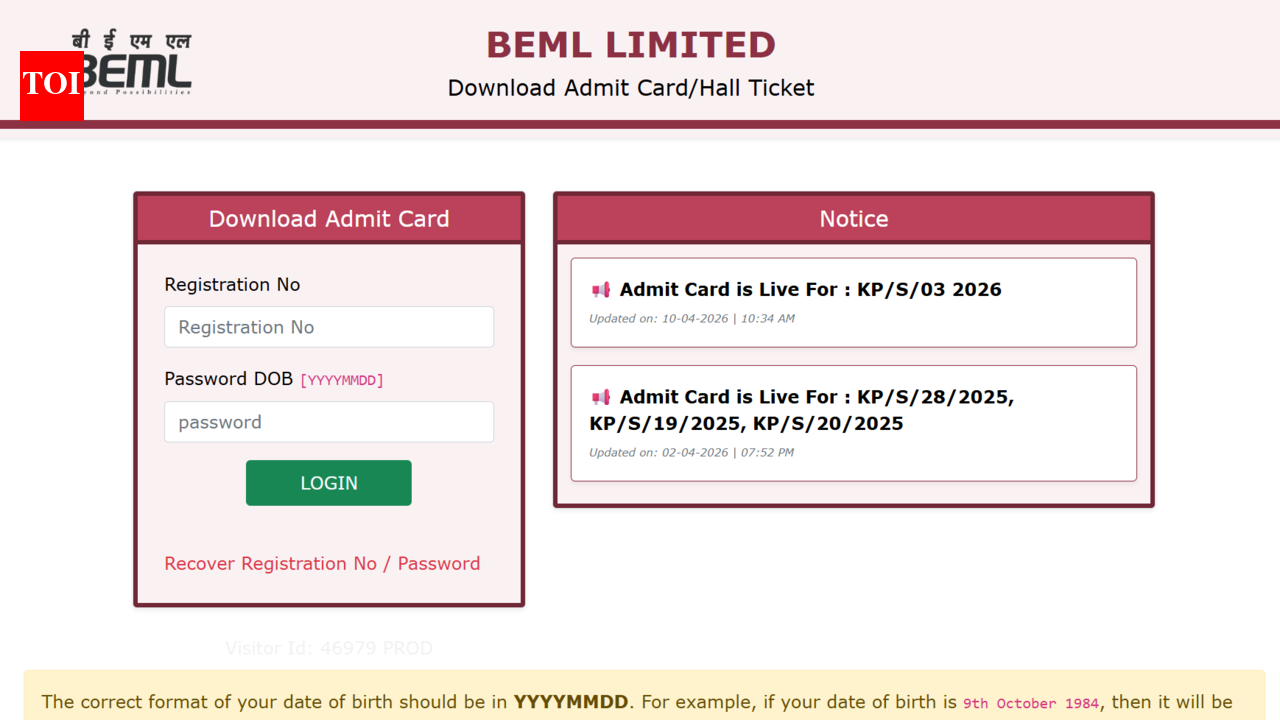Click the megaphone icon beside KP/S/03 2026
The width and height of the screenshot is (1280, 720).
[x=600, y=290]
